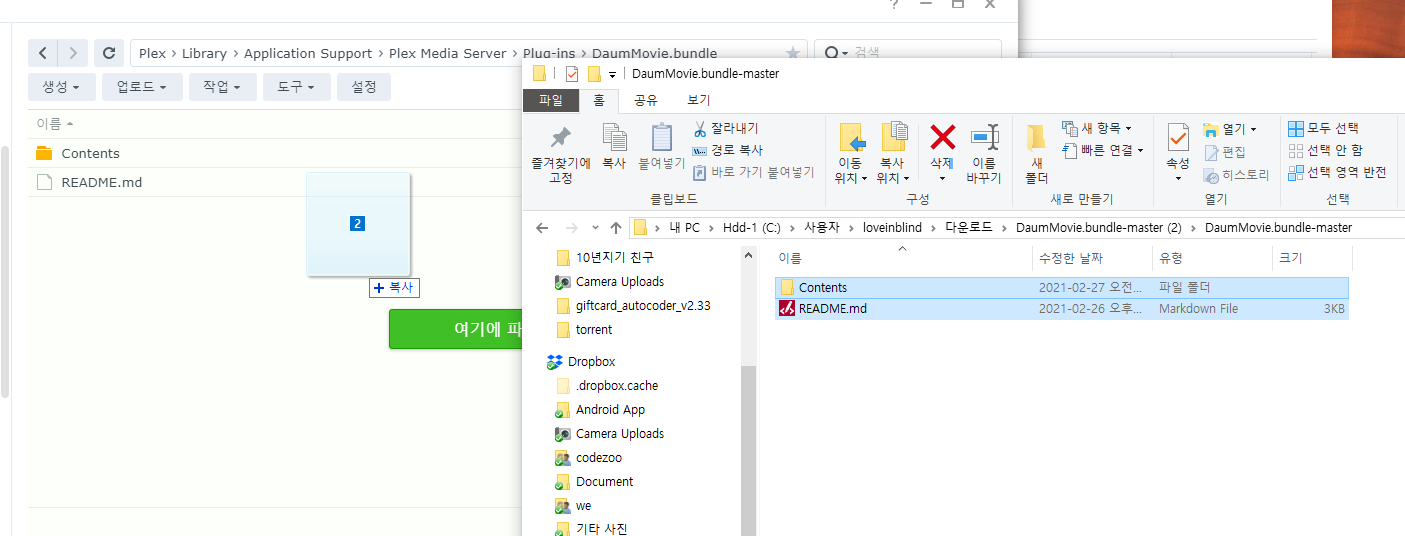Viewport: 1405px width, 536px height.
Task: Click the Plex Media Server breadcrumb
Action: click(448, 53)
